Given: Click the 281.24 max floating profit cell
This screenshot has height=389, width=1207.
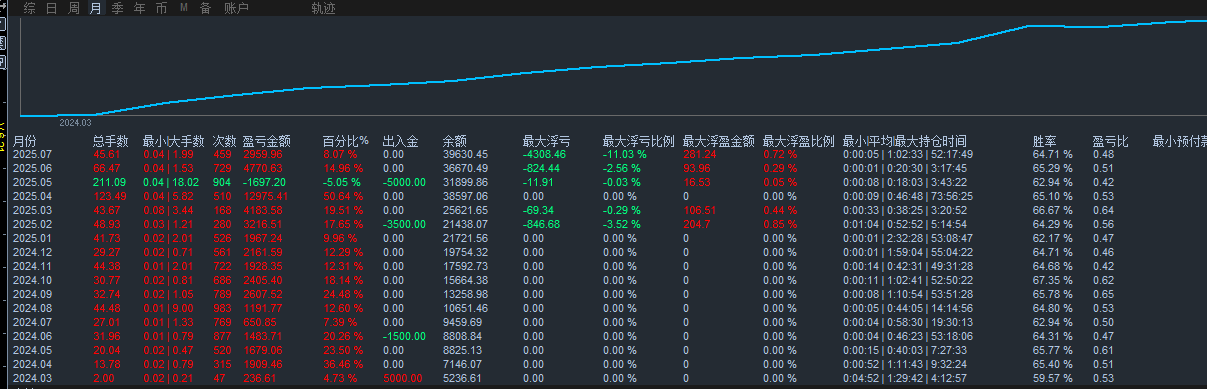Looking at the screenshot, I should tap(700, 154).
